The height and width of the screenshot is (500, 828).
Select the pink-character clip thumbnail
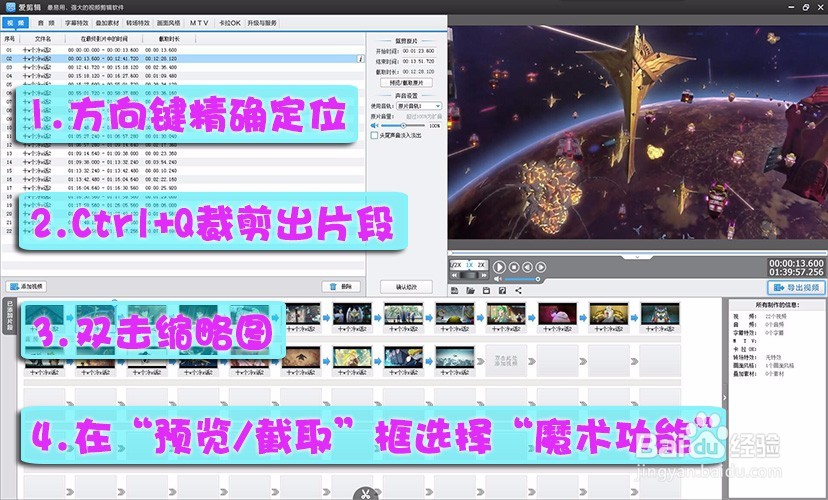tap(557, 314)
